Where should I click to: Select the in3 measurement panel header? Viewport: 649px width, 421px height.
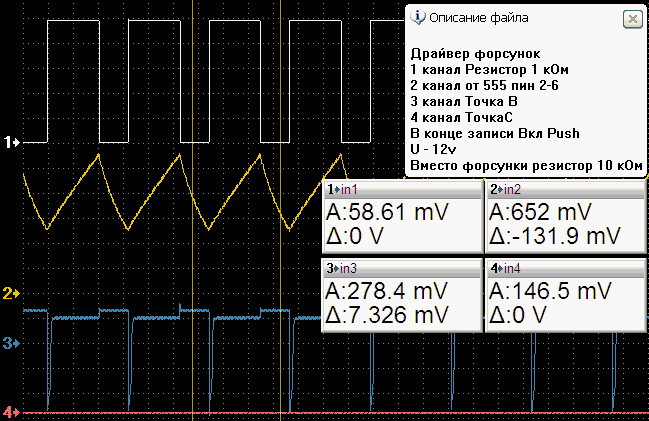tap(401, 267)
